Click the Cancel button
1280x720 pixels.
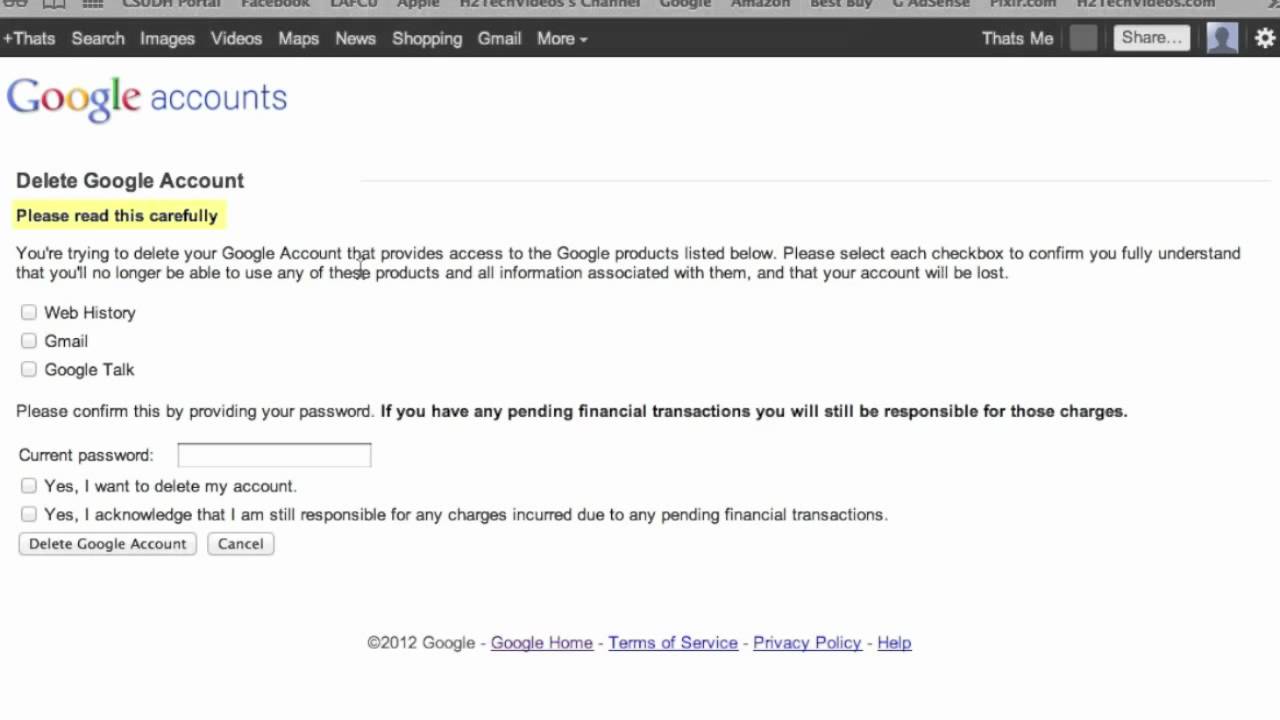pyautogui.click(x=241, y=544)
